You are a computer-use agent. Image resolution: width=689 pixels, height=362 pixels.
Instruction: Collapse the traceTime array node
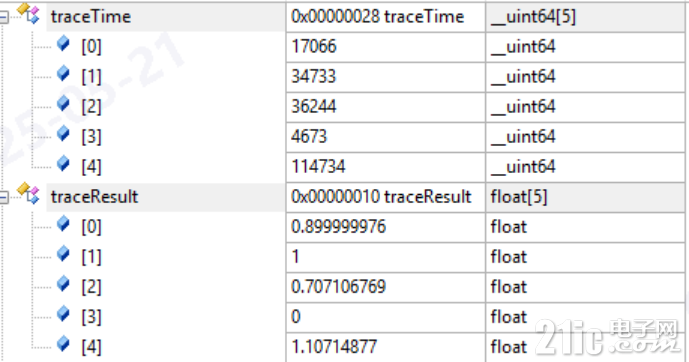tap(3, 17)
